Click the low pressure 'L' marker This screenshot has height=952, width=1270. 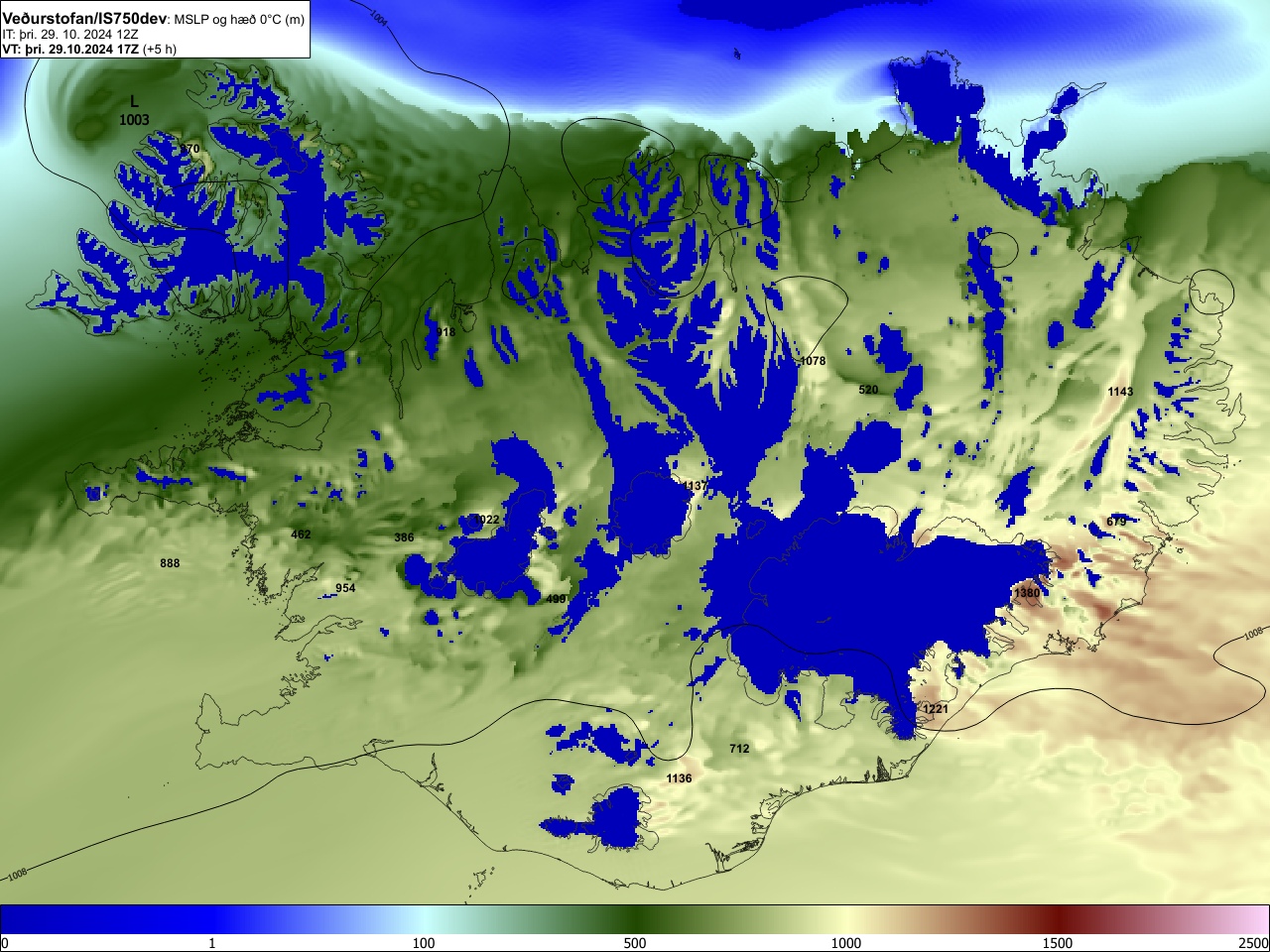[135, 101]
